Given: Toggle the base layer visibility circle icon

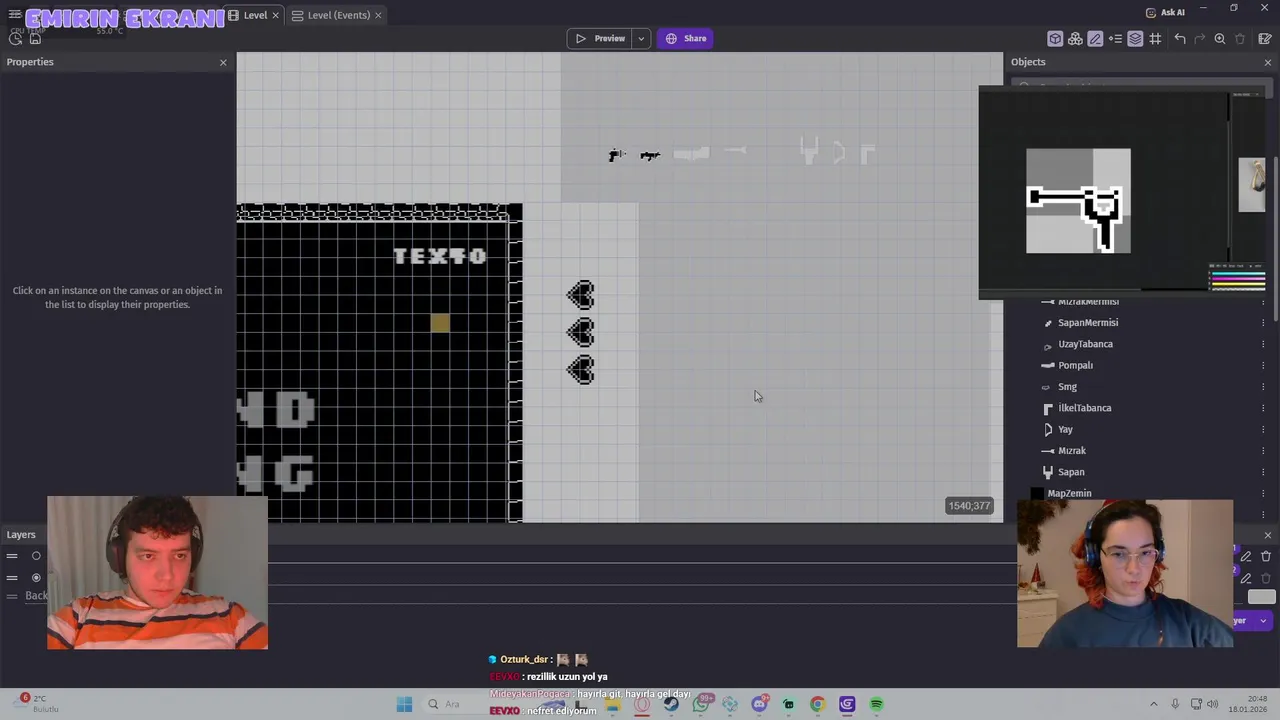Looking at the screenshot, I should (x=36, y=577).
